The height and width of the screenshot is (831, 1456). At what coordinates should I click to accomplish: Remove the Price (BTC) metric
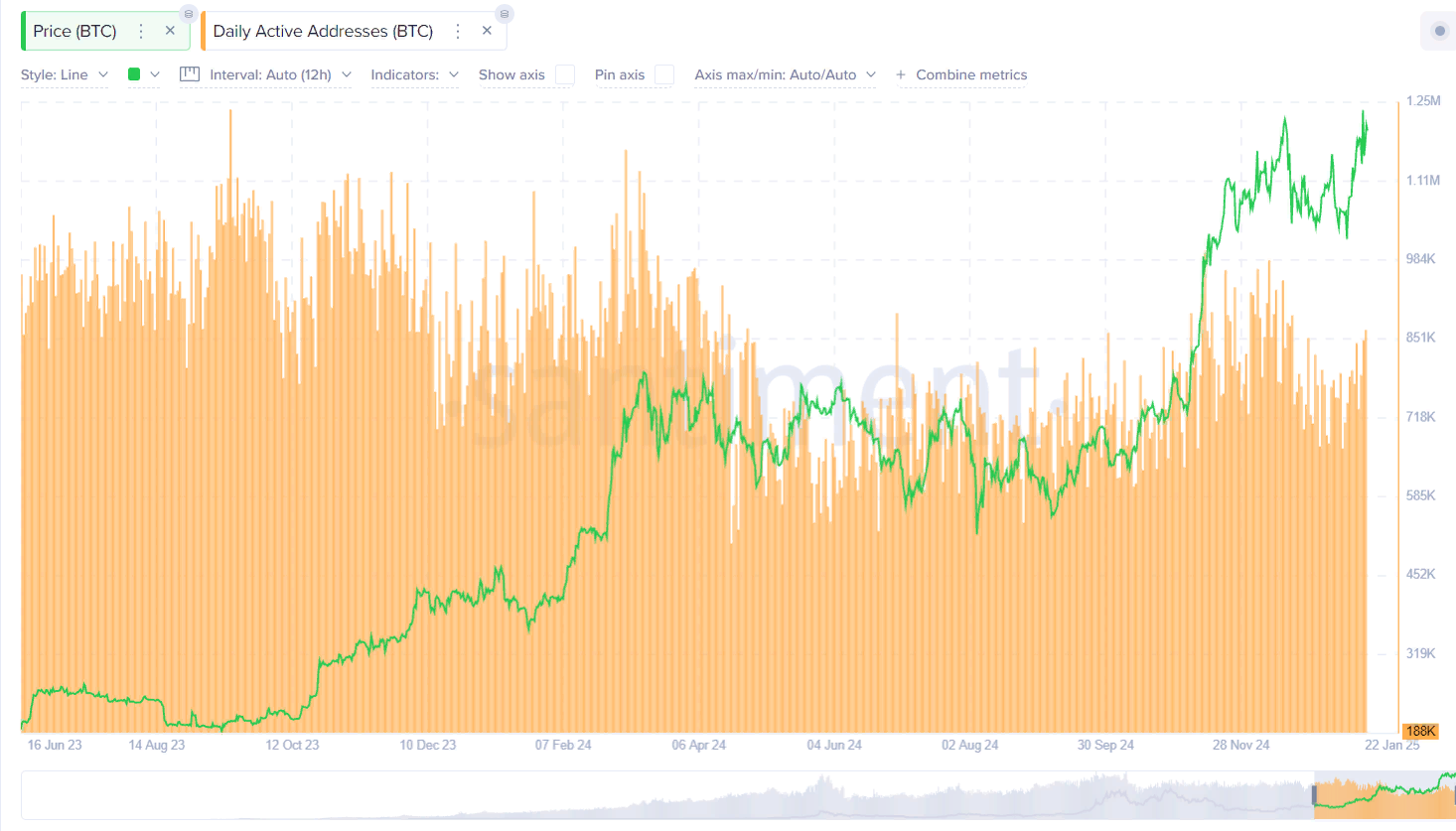[170, 31]
